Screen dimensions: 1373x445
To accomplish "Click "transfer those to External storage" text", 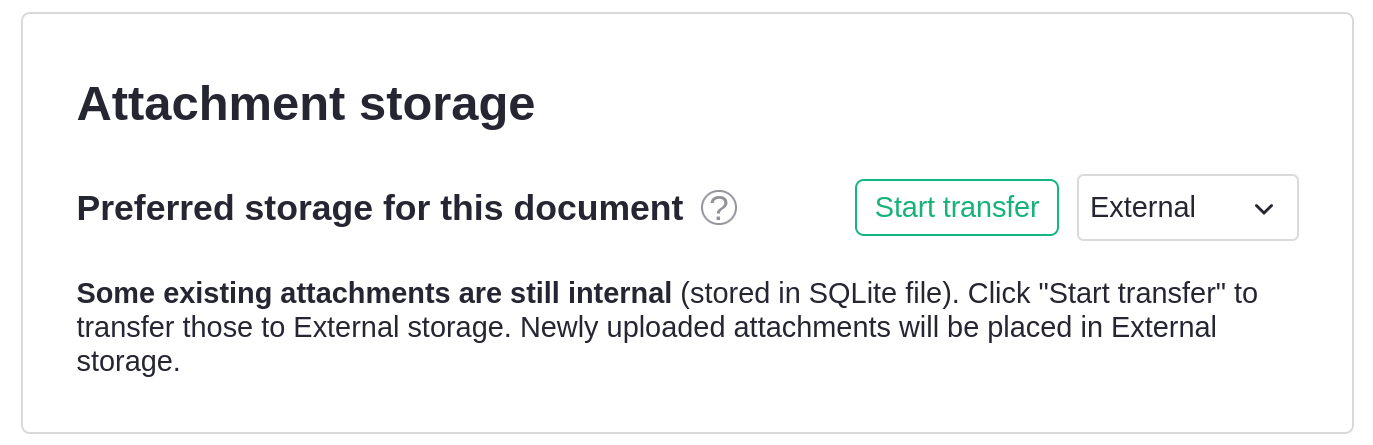I will (x=293, y=327).
